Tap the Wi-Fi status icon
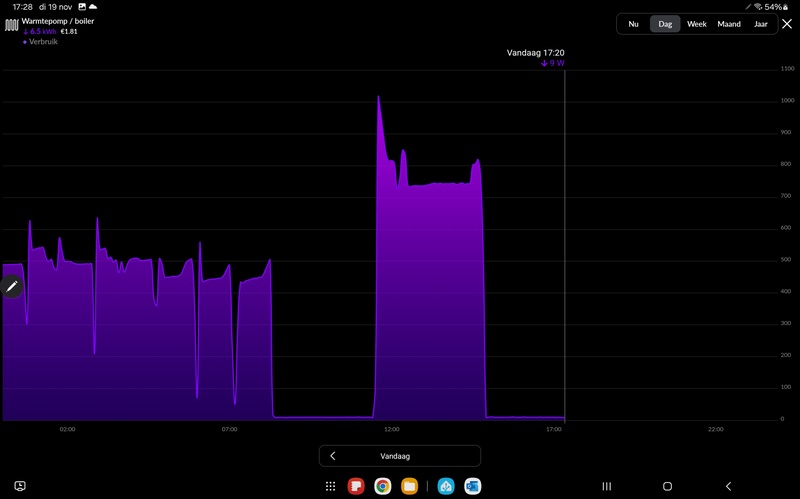The width and height of the screenshot is (800, 499). point(758,7)
